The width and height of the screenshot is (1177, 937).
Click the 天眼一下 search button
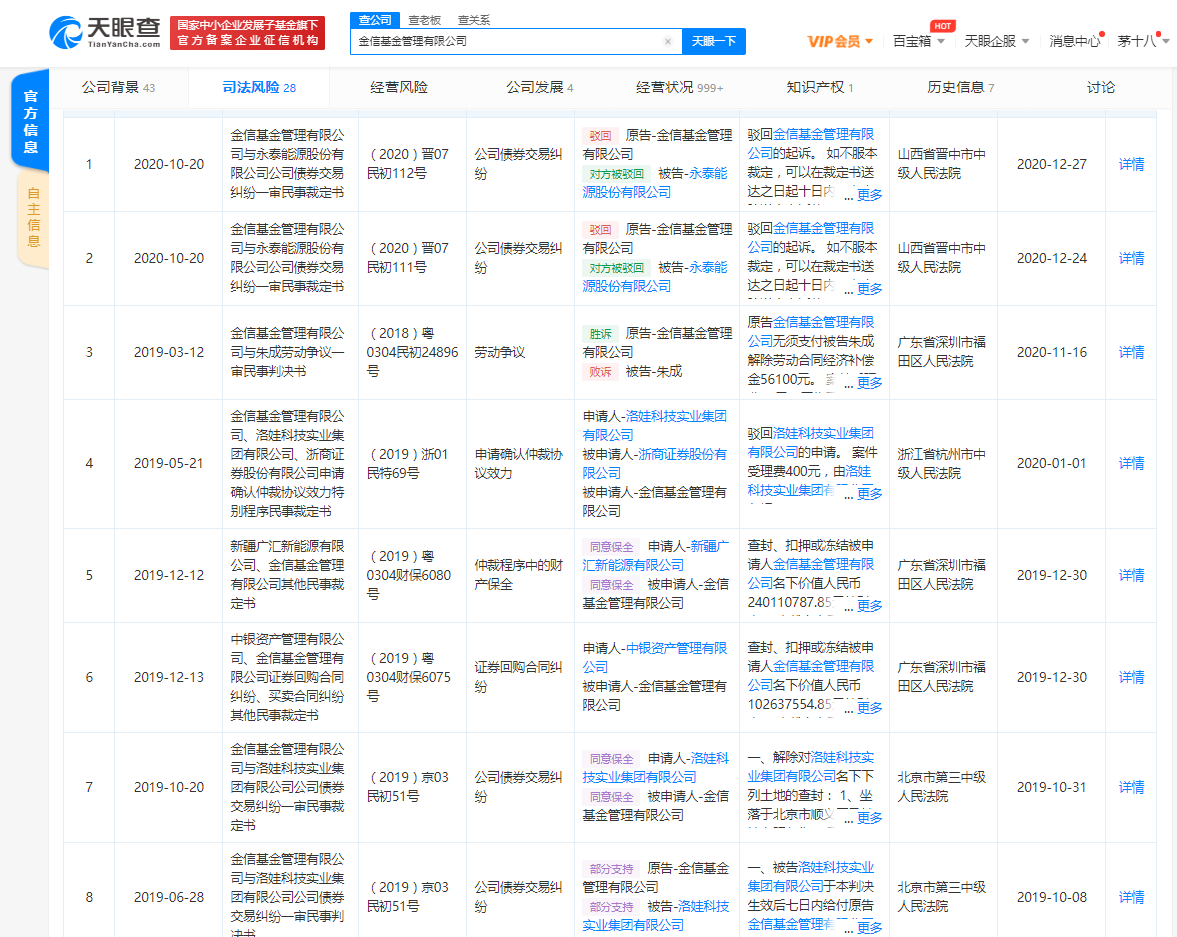pyautogui.click(x=713, y=41)
